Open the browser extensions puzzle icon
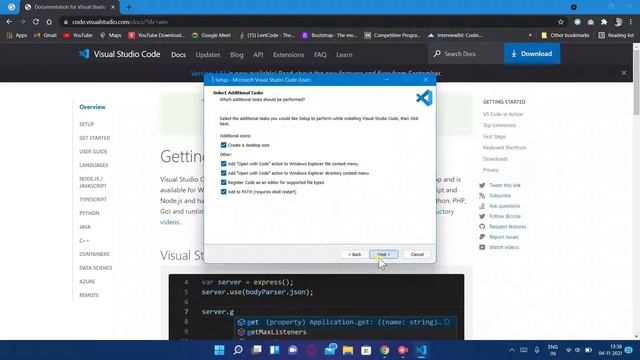Image resolution: width=640 pixels, height=360 pixels. click(604, 22)
